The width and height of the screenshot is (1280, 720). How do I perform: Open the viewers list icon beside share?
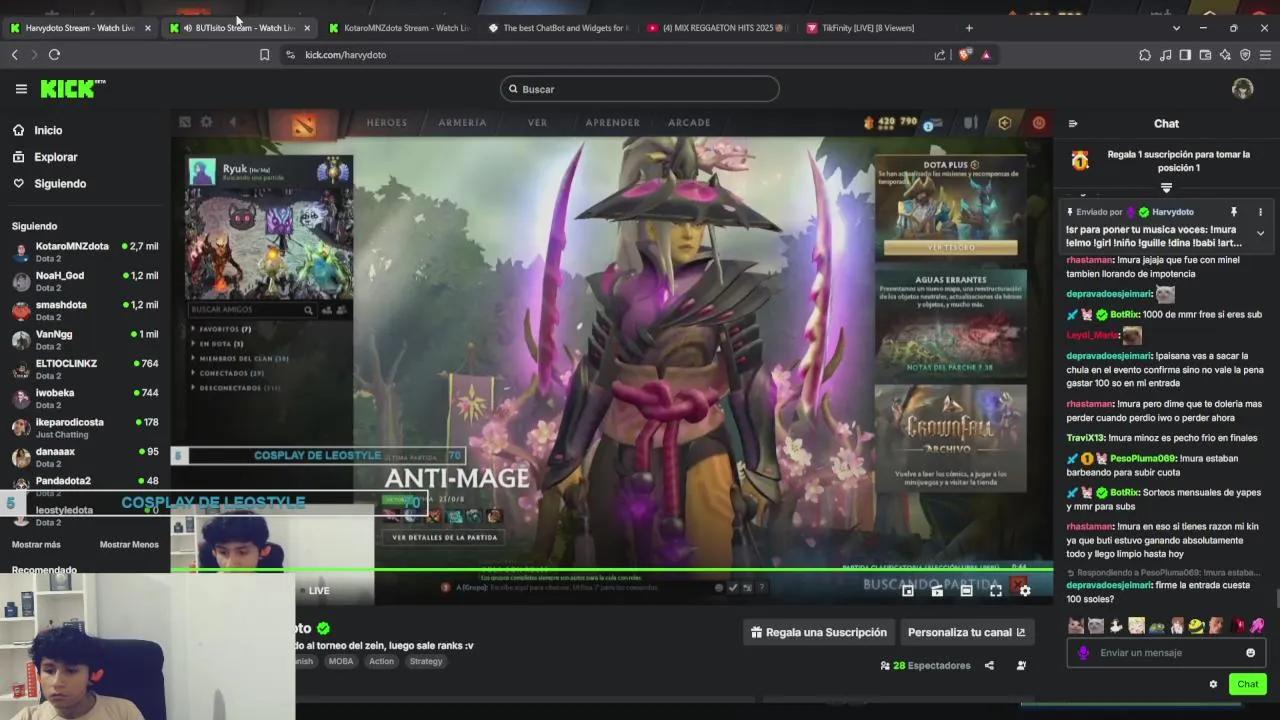pos(1021,665)
